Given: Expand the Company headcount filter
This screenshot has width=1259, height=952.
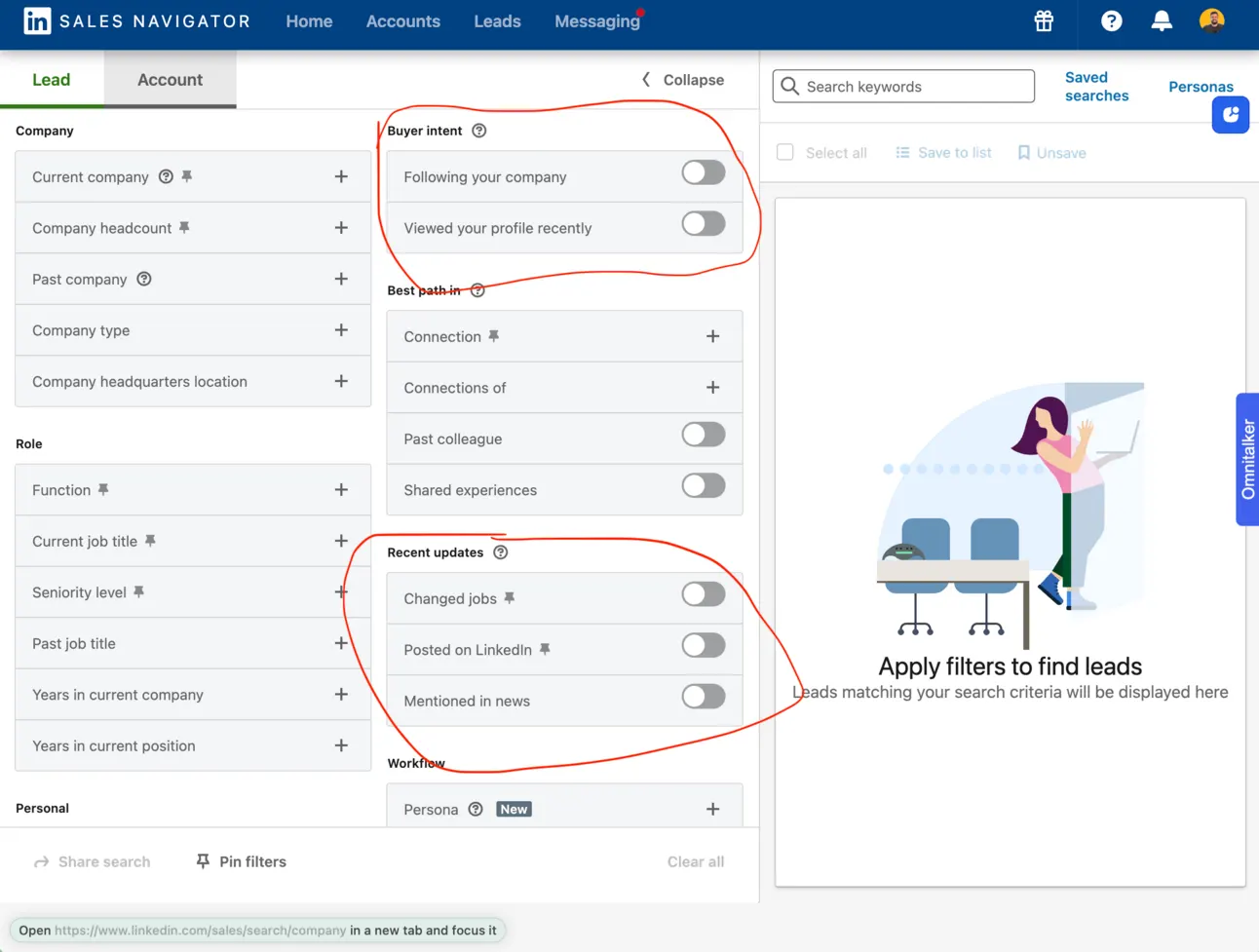Looking at the screenshot, I should coord(341,228).
